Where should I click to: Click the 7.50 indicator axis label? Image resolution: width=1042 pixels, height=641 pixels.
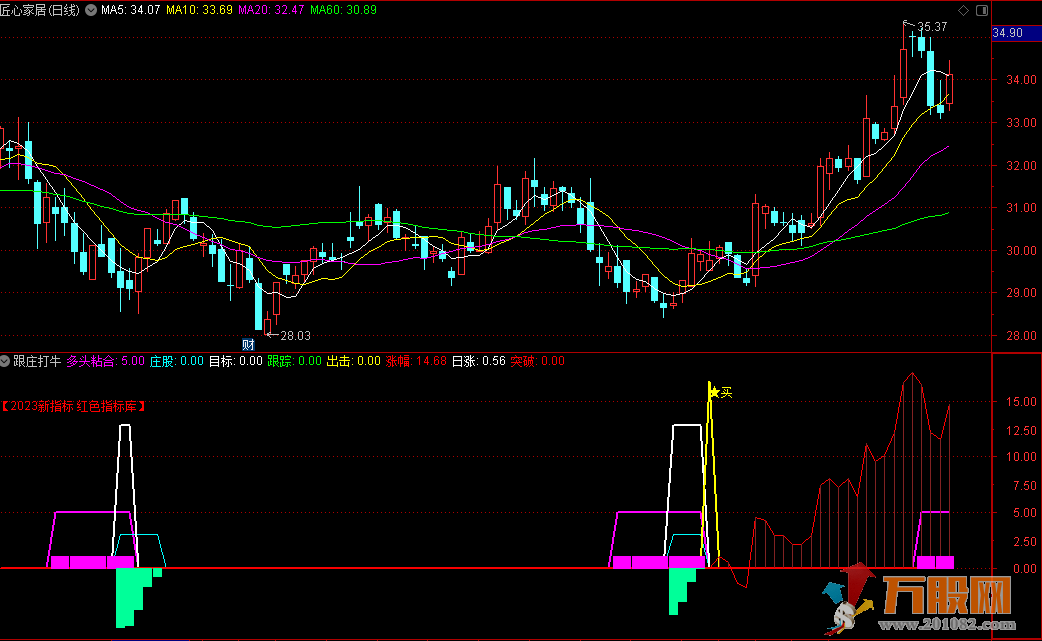coord(1025,486)
